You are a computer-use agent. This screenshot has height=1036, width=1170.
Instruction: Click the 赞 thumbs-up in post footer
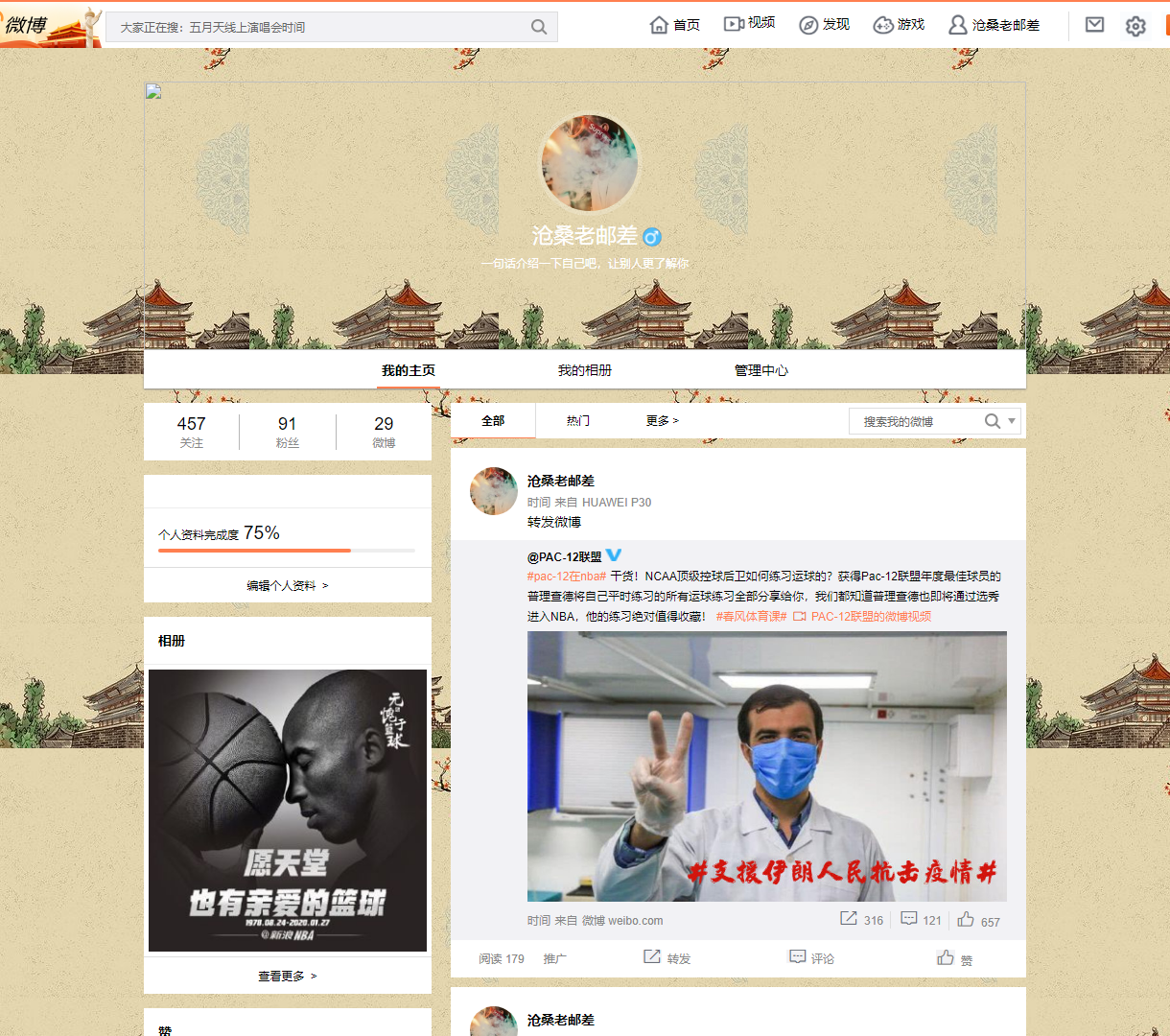pos(947,958)
